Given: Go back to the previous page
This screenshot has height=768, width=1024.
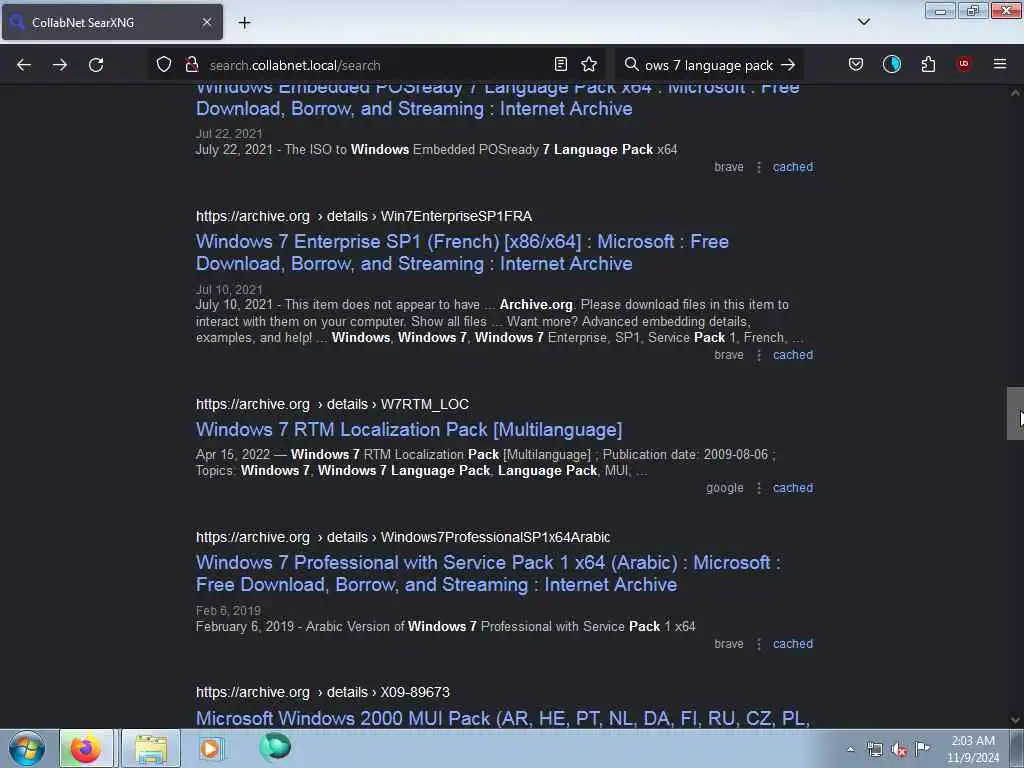Looking at the screenshot, I should point(24,65).
